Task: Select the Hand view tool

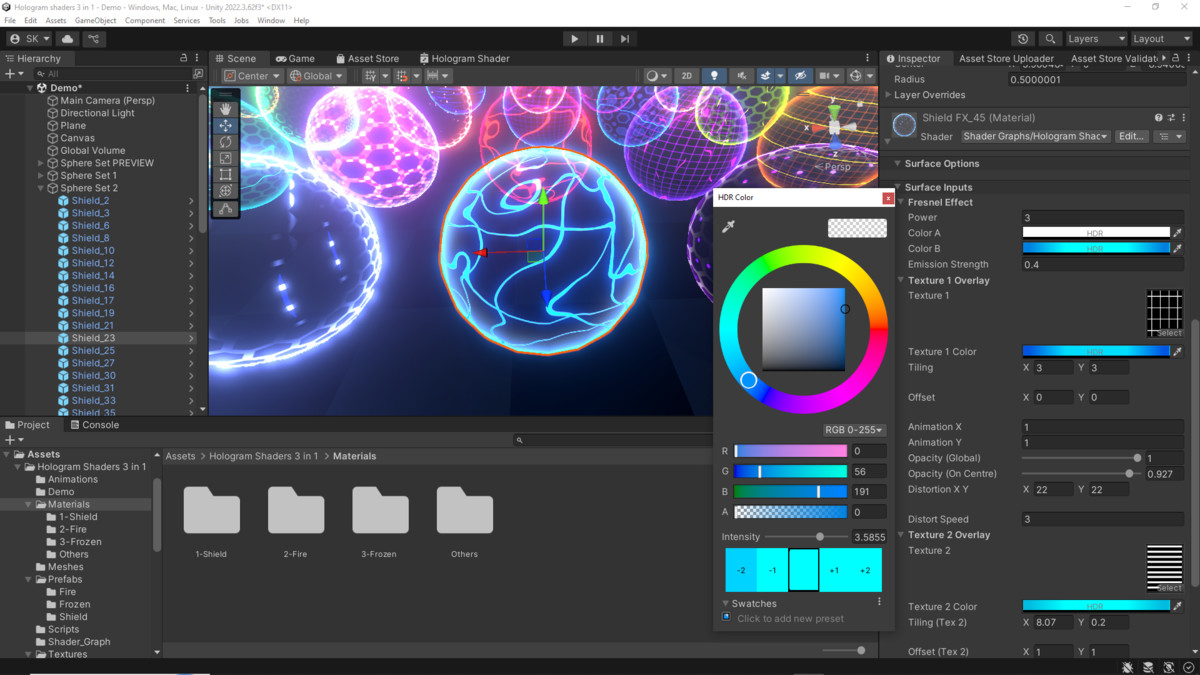Action: 226,109
